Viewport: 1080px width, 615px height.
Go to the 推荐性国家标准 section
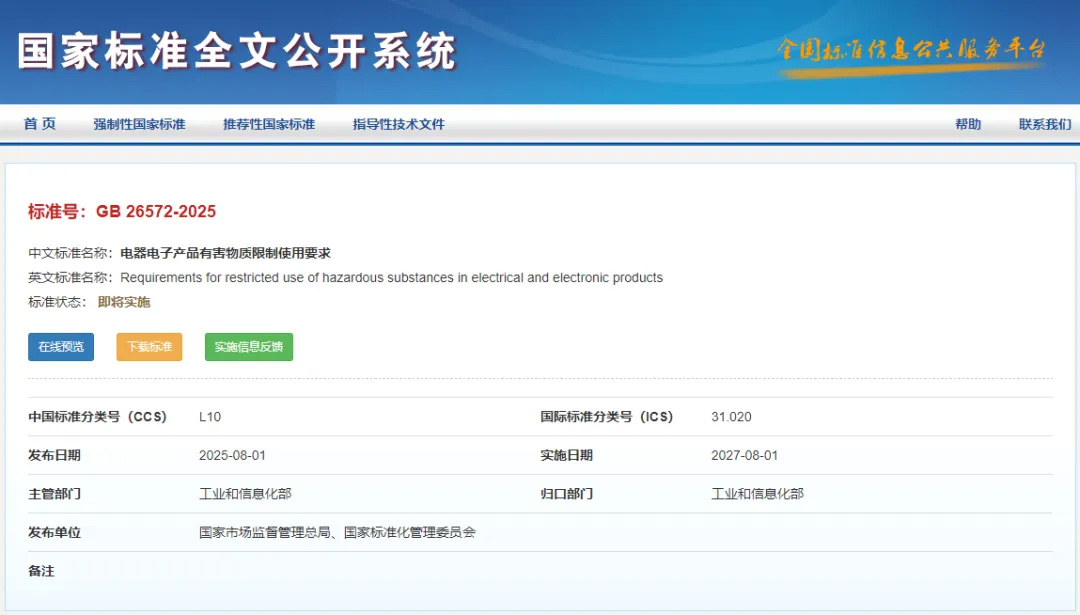tap(269, 124)
